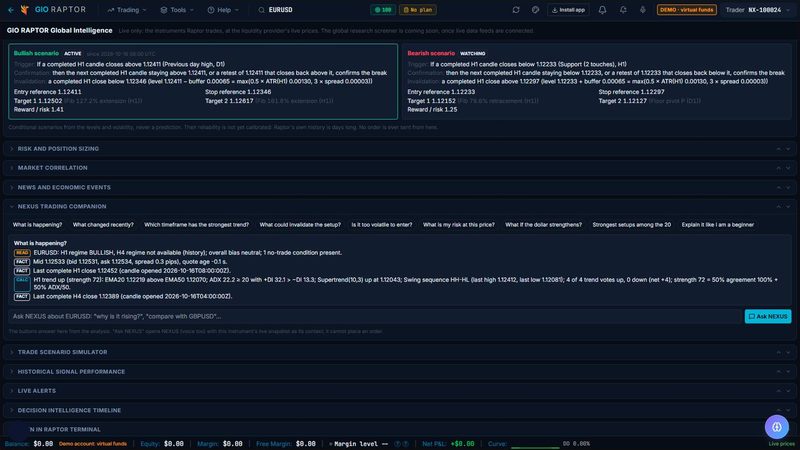The image size is (800, 450).
Task: Open the Trading menu
Action: (127, 10)
